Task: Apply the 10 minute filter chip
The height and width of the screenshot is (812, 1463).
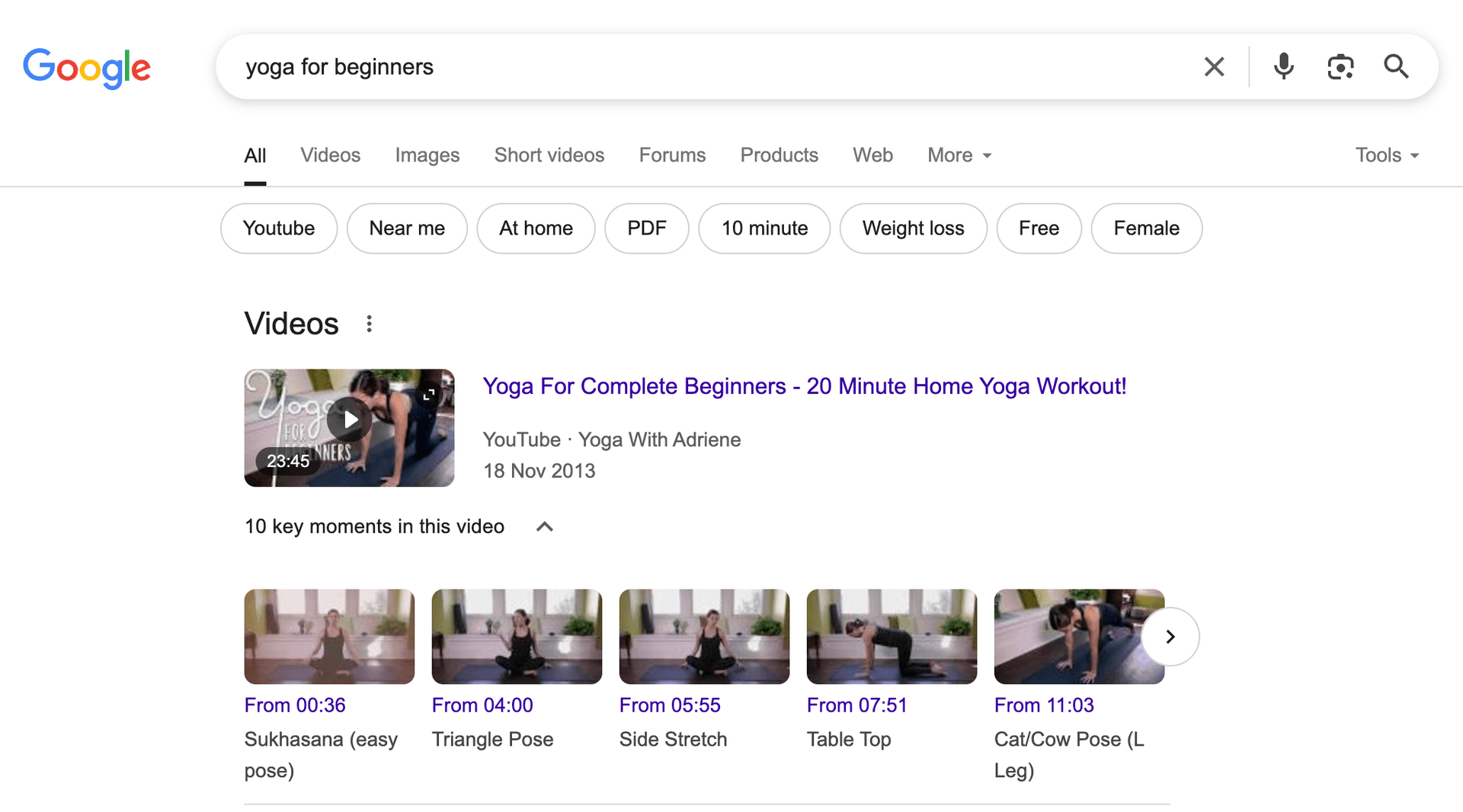Action: click(764, 229)
